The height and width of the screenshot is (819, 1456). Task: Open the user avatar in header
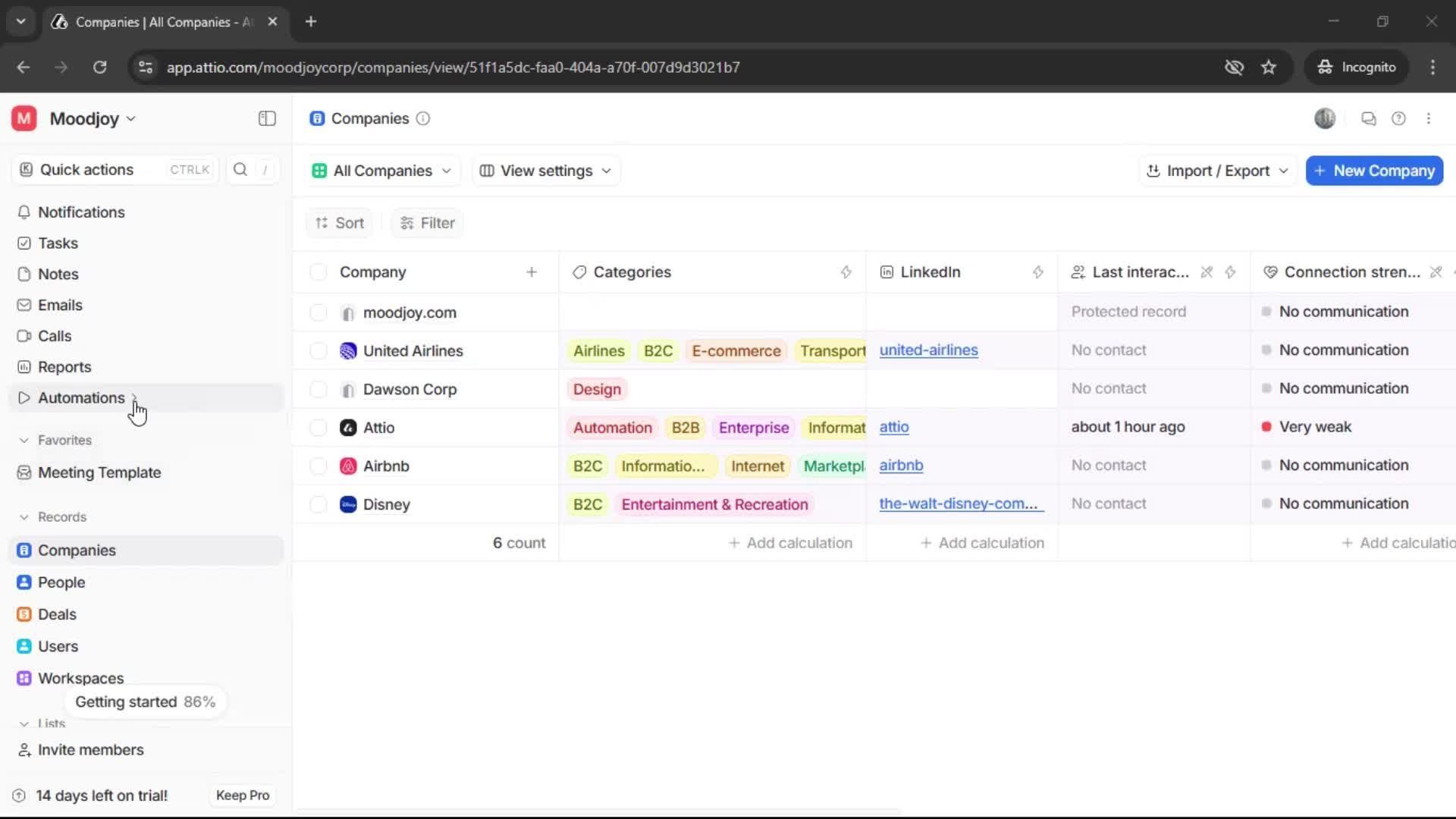click(x=1325, y=118)
